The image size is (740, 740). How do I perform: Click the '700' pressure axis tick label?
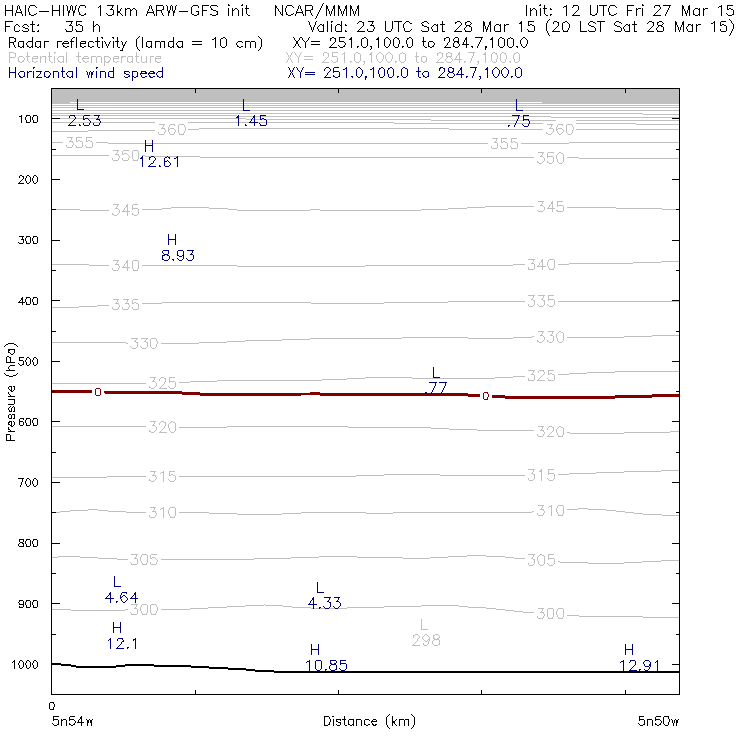[x=28, y=482]
